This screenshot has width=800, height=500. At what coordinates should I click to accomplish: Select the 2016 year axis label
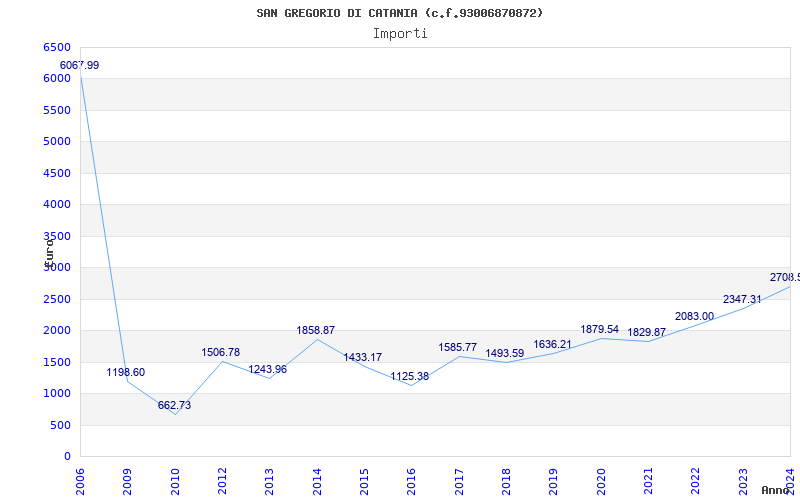412,479
